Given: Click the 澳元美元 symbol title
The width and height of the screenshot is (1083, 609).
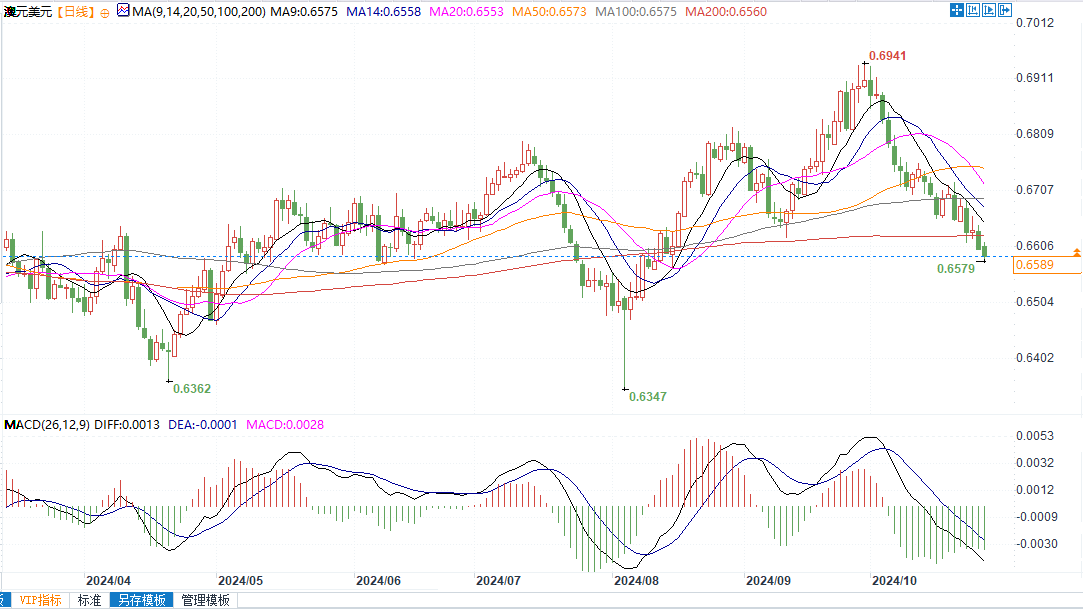Looking at the screenshot, I should [28, 12].
